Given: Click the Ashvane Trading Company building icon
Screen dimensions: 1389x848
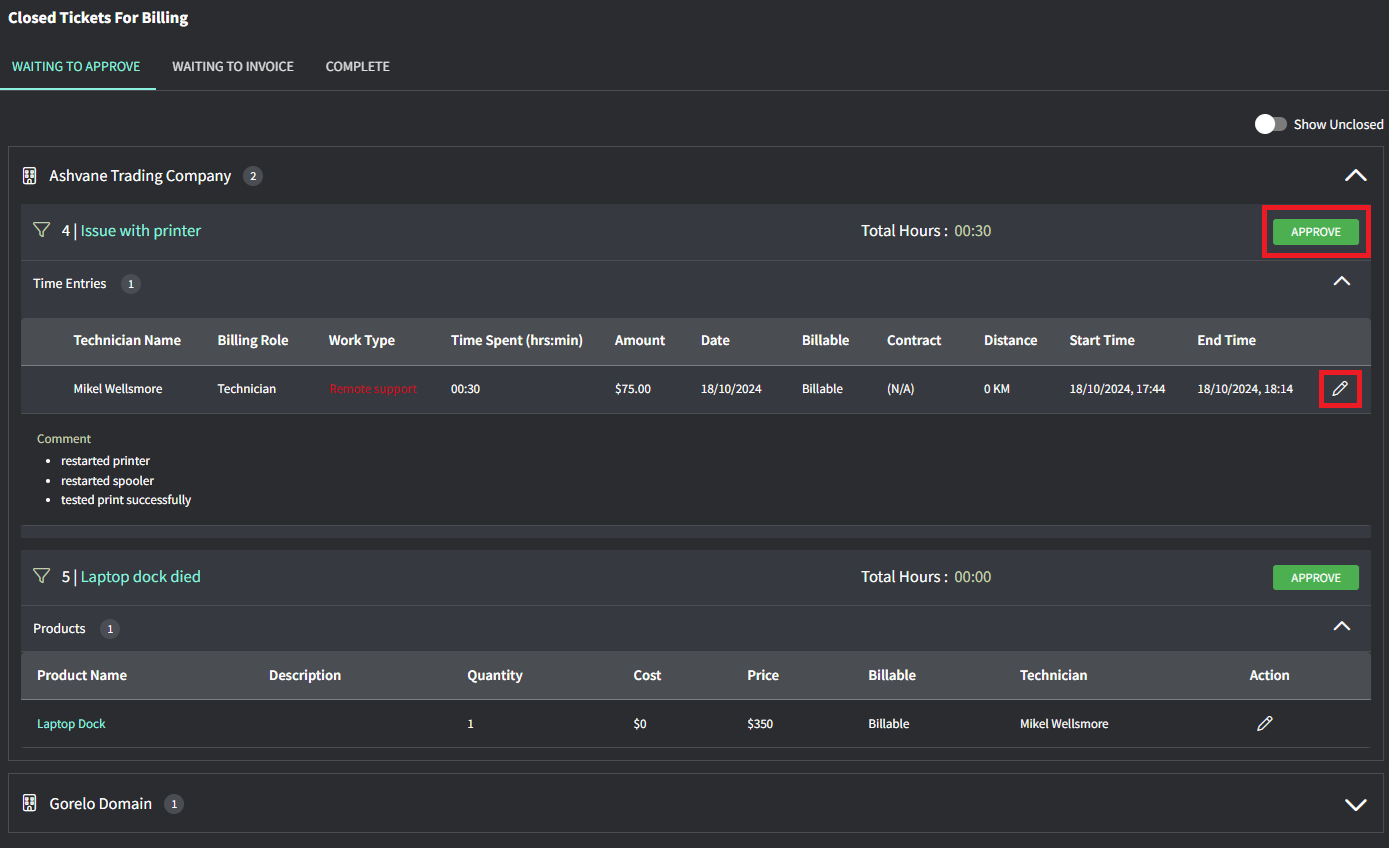Looking at the screenshot, I should 30,176.
